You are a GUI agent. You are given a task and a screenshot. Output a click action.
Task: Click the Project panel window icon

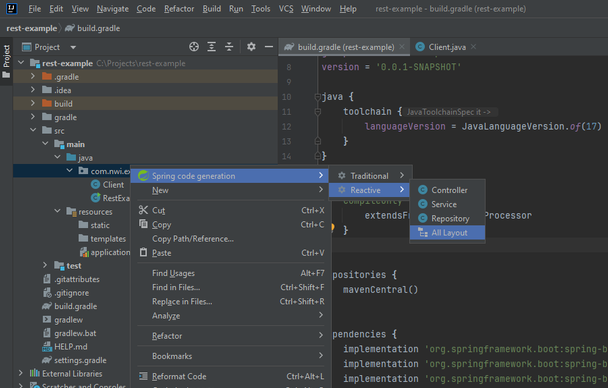pyautogui.click(x=27, y=47)
